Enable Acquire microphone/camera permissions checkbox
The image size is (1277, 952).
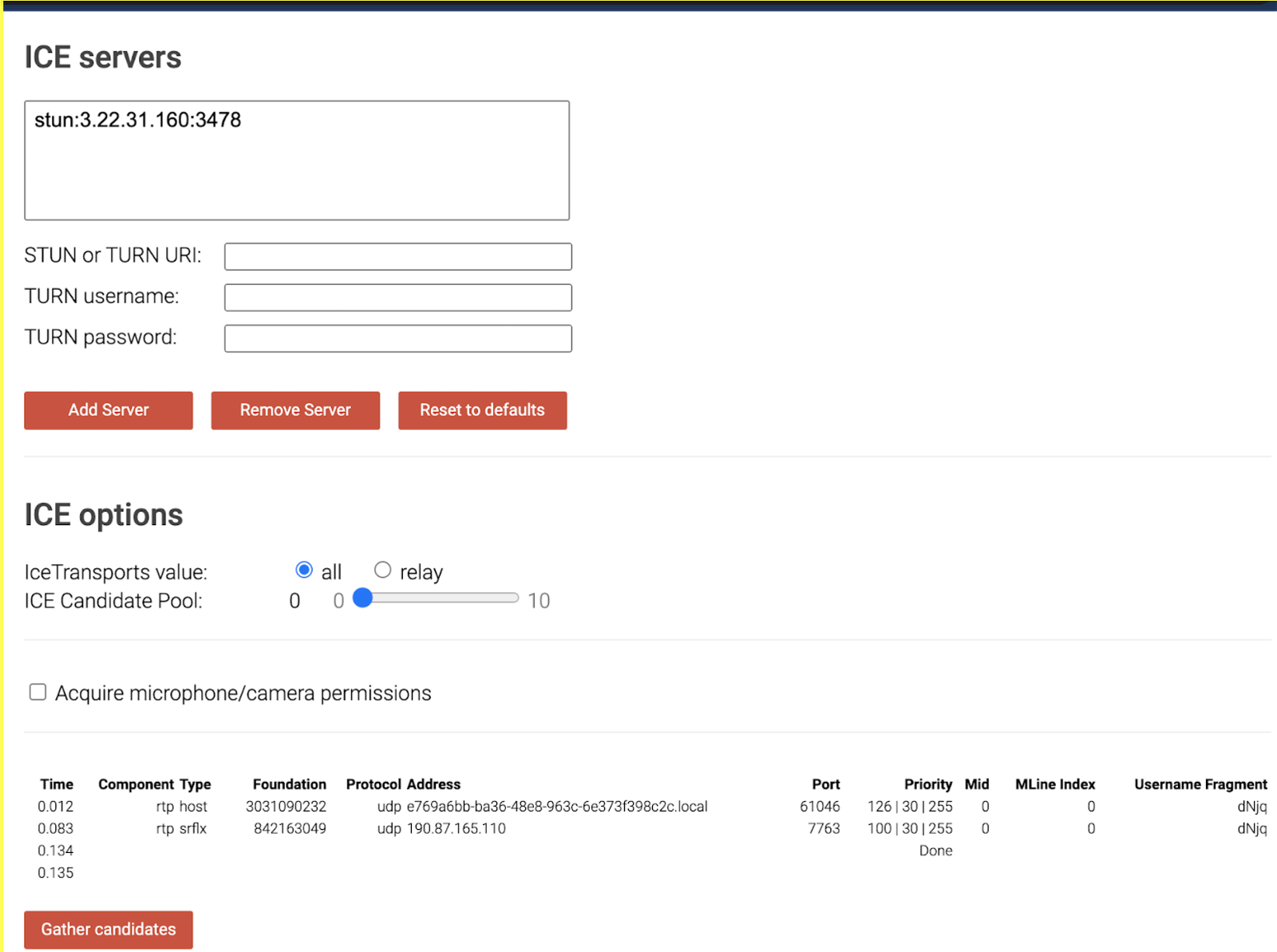click(38, 692)
